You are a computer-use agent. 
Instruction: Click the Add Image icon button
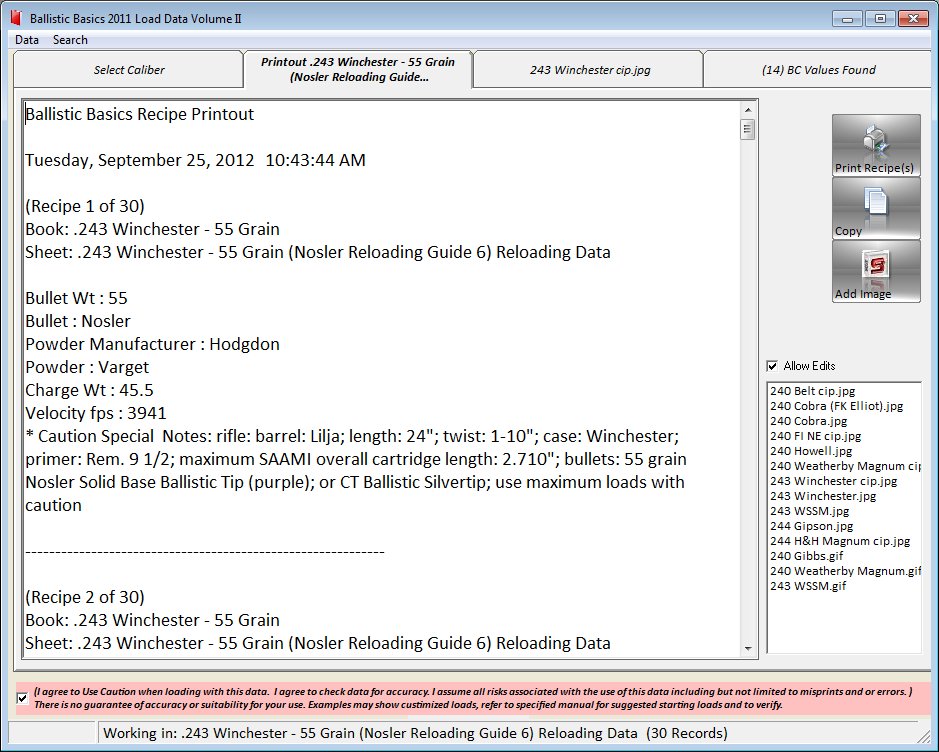(875, 270)
